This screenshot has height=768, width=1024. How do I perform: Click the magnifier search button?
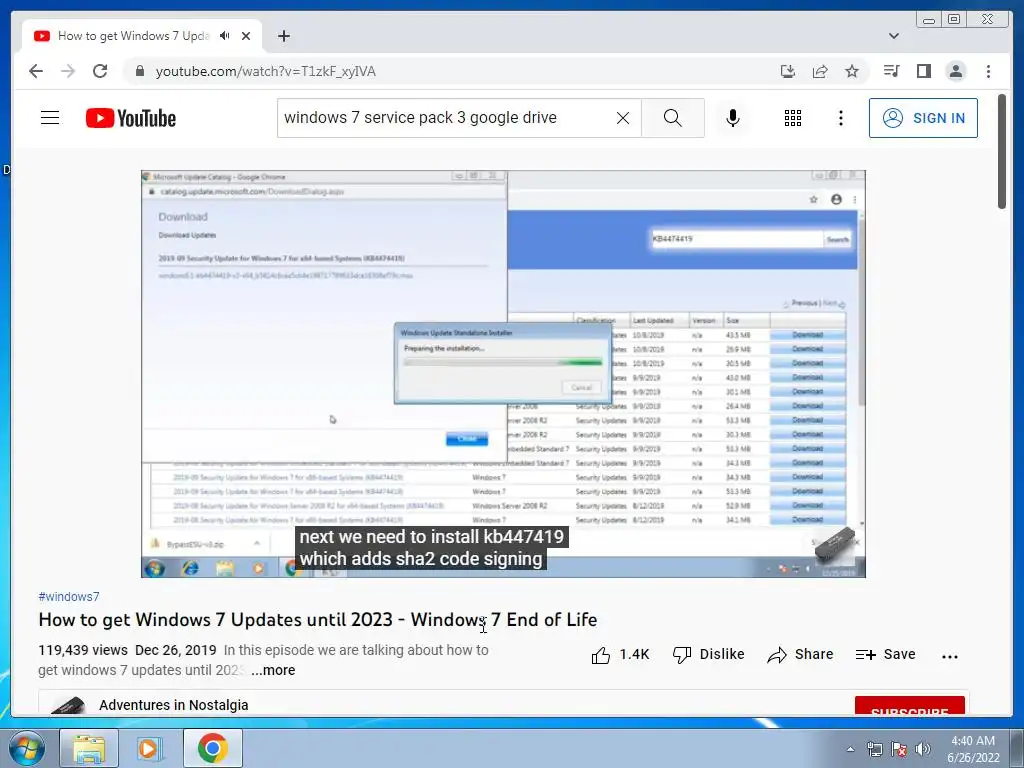(x=673, y=118)
